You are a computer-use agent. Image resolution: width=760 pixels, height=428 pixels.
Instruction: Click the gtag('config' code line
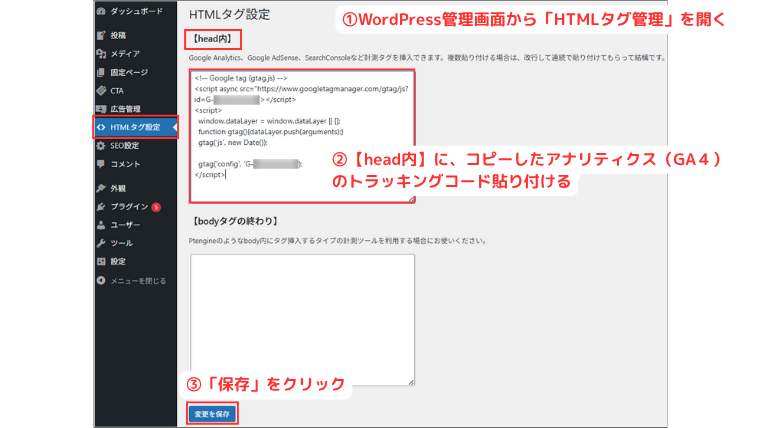pyautogui.click(x=250, y=164)
